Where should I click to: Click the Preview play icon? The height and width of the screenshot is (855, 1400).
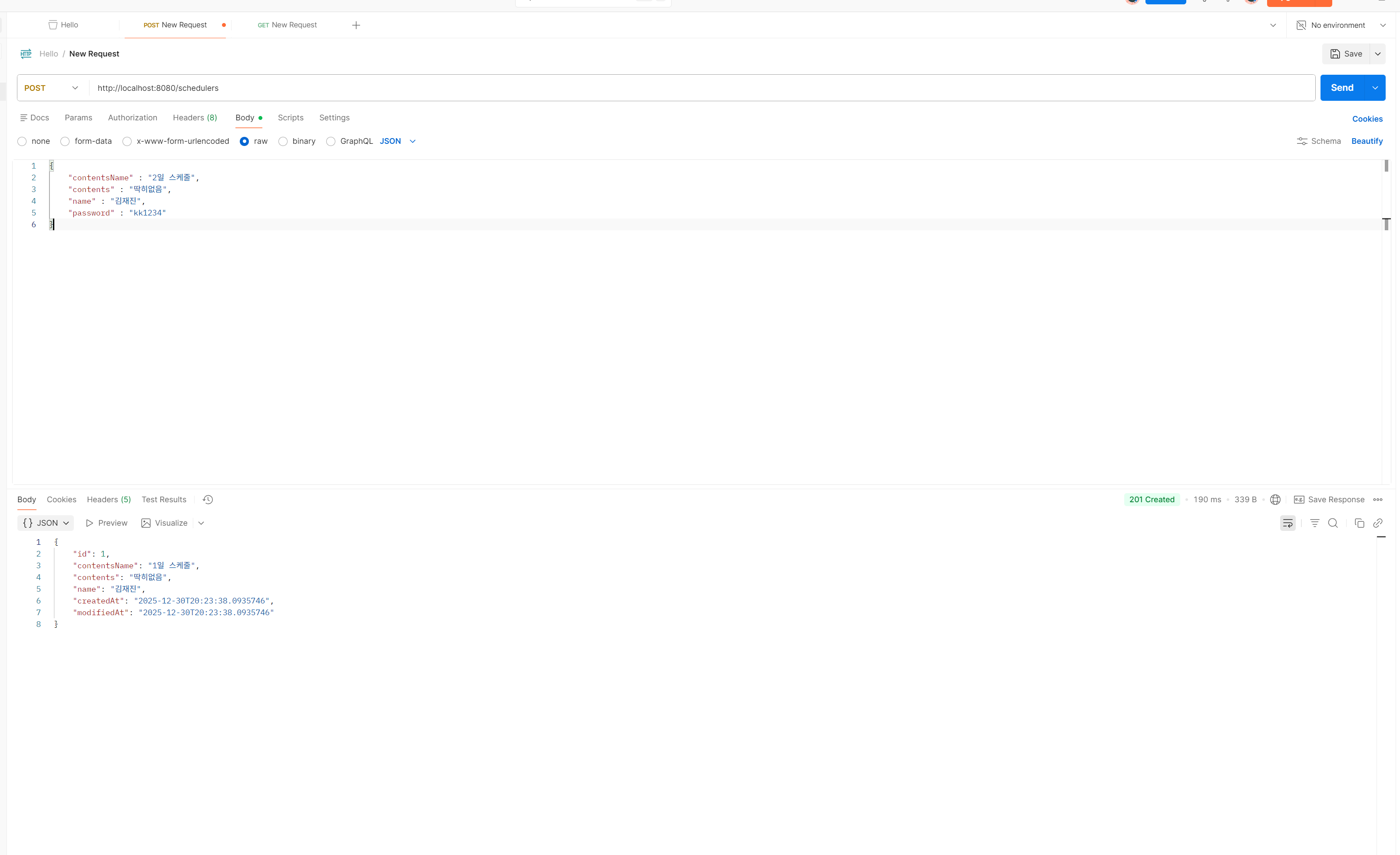point(89,523)
